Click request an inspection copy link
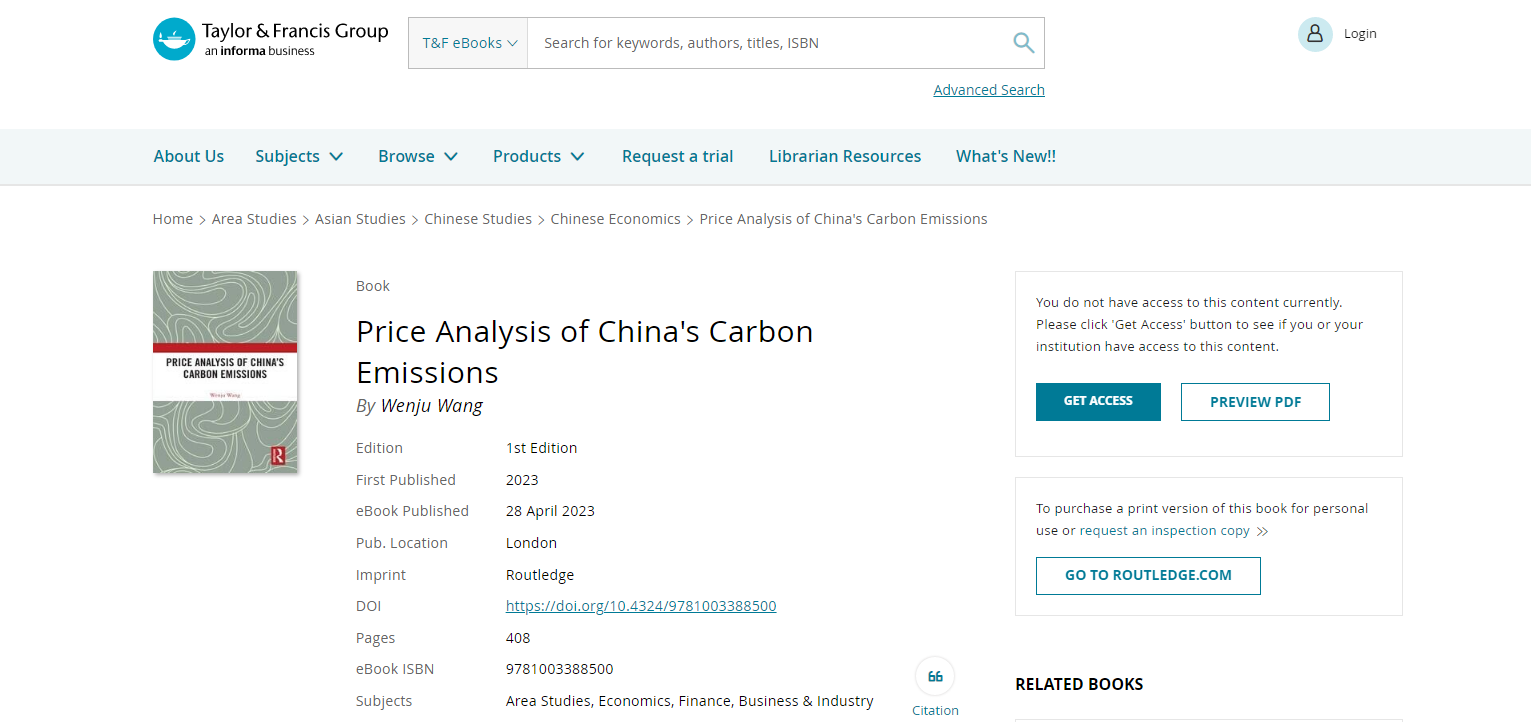The height and width of the screenshot is (722, 1531). [1165, 531]
